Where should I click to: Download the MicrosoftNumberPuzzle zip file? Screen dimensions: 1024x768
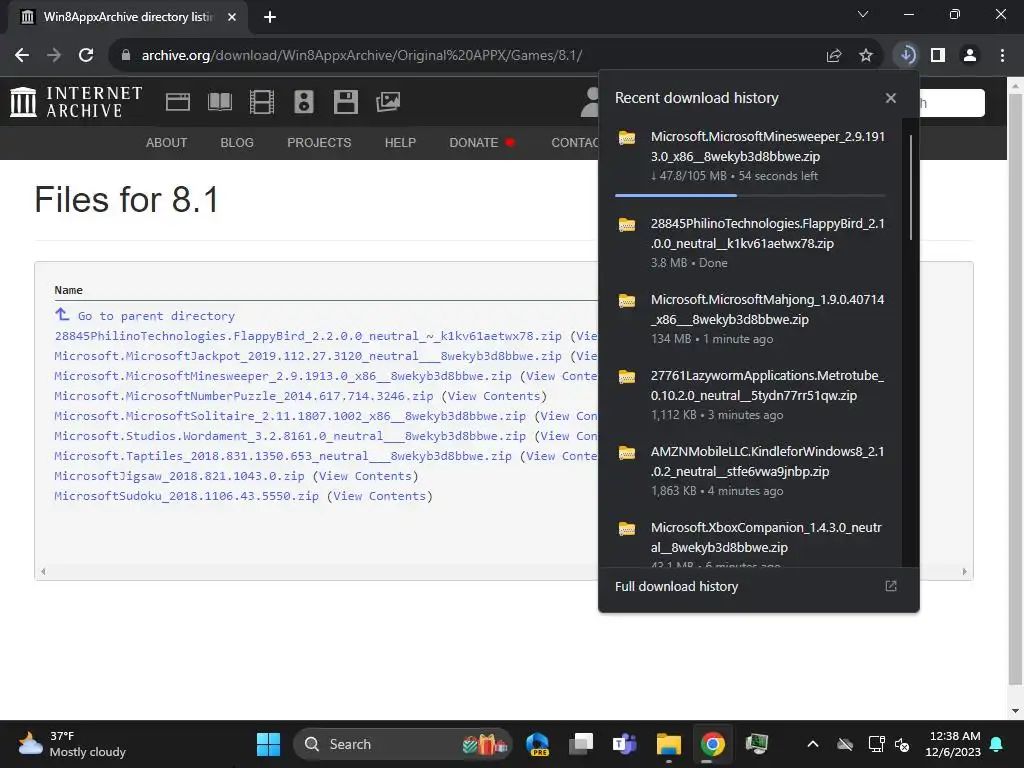tap(244, 396)
